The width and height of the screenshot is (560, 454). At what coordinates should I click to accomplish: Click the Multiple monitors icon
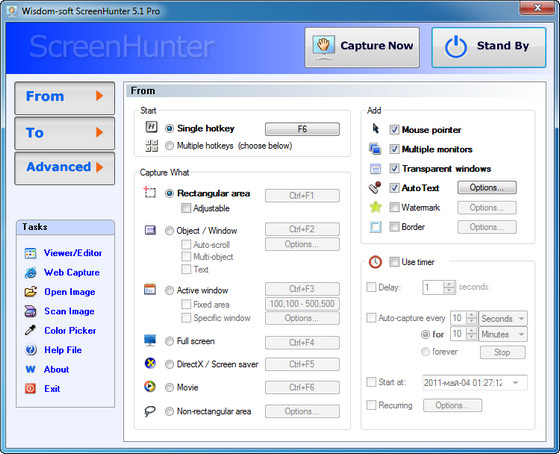tap(375, 149)
